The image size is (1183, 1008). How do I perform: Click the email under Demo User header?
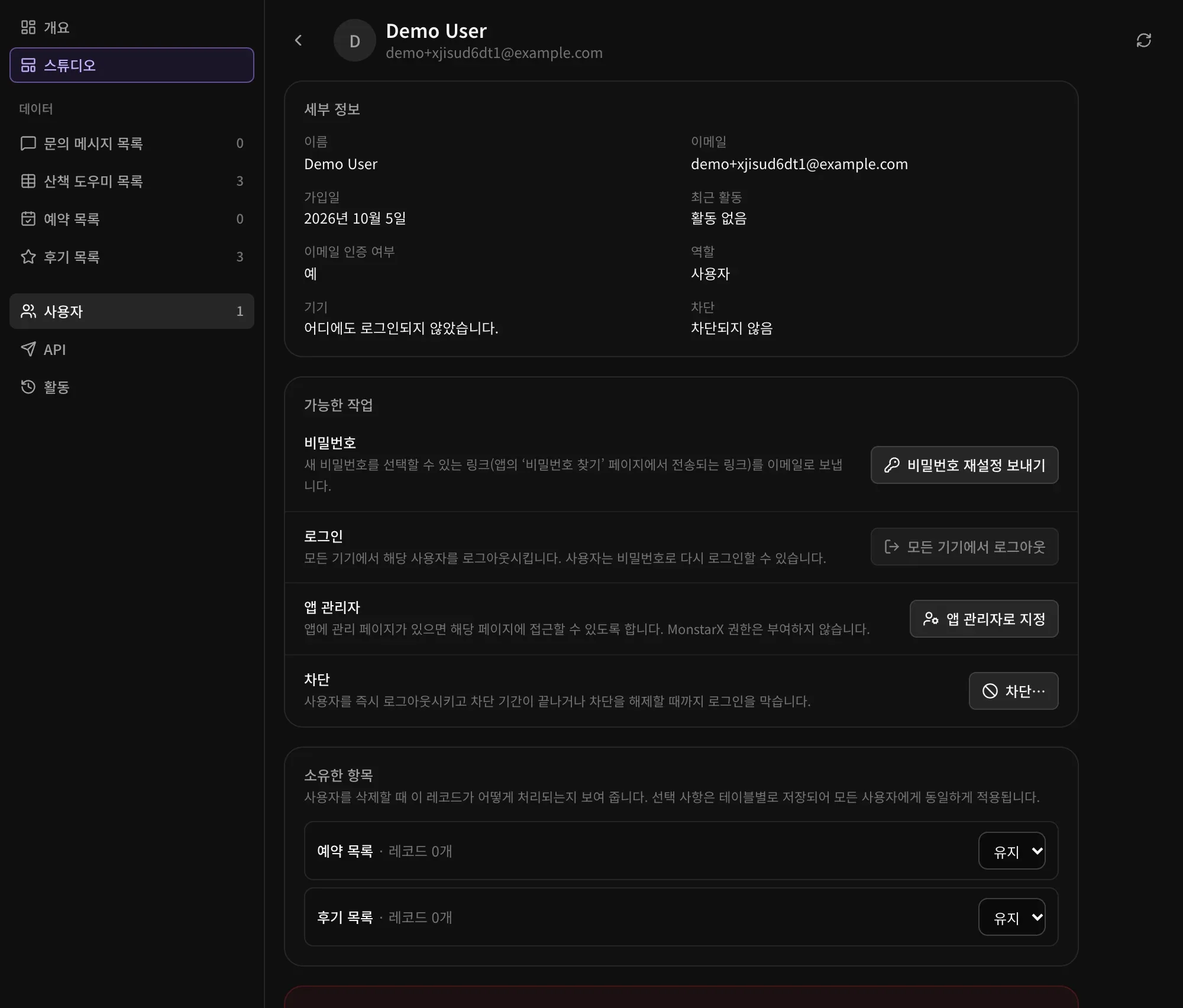[494, 53]
